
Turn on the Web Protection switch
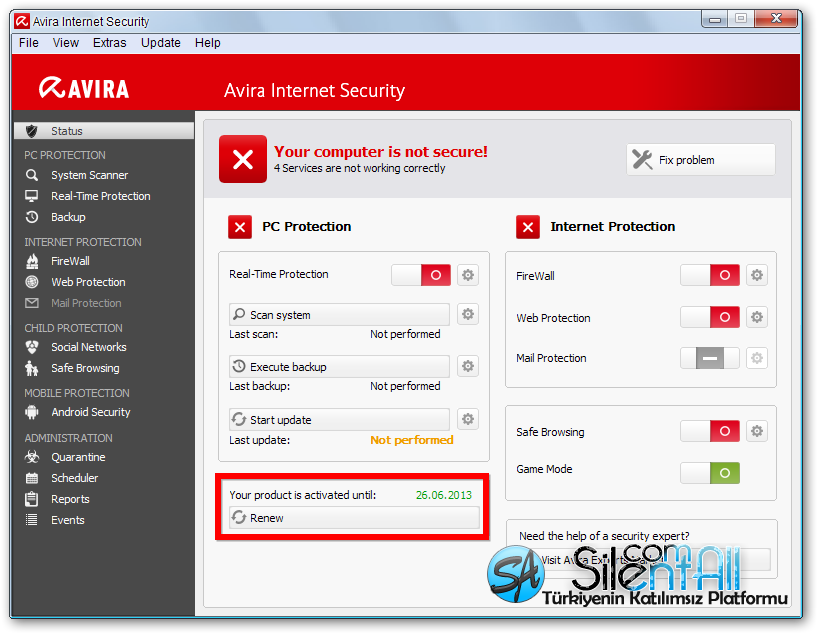(710, 317)
